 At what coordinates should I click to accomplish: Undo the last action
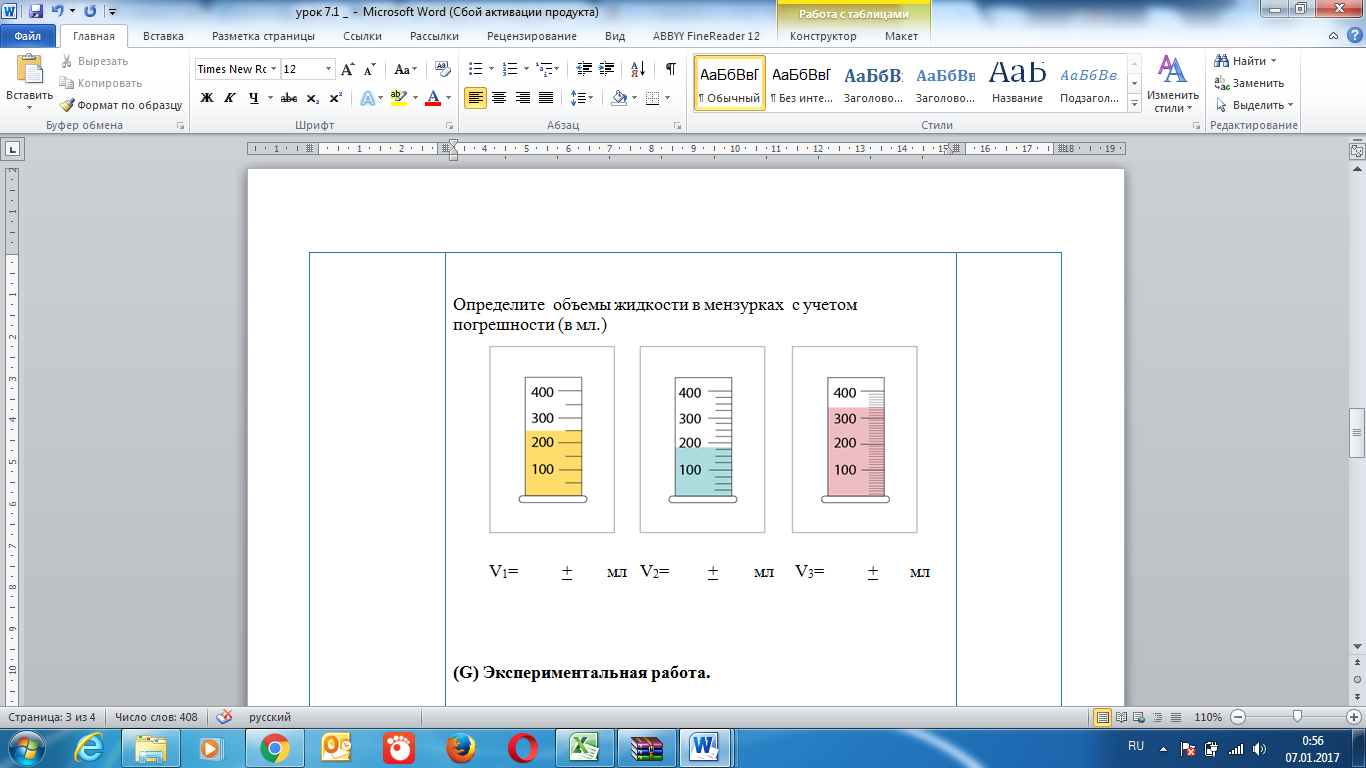(x=57, y=12)
